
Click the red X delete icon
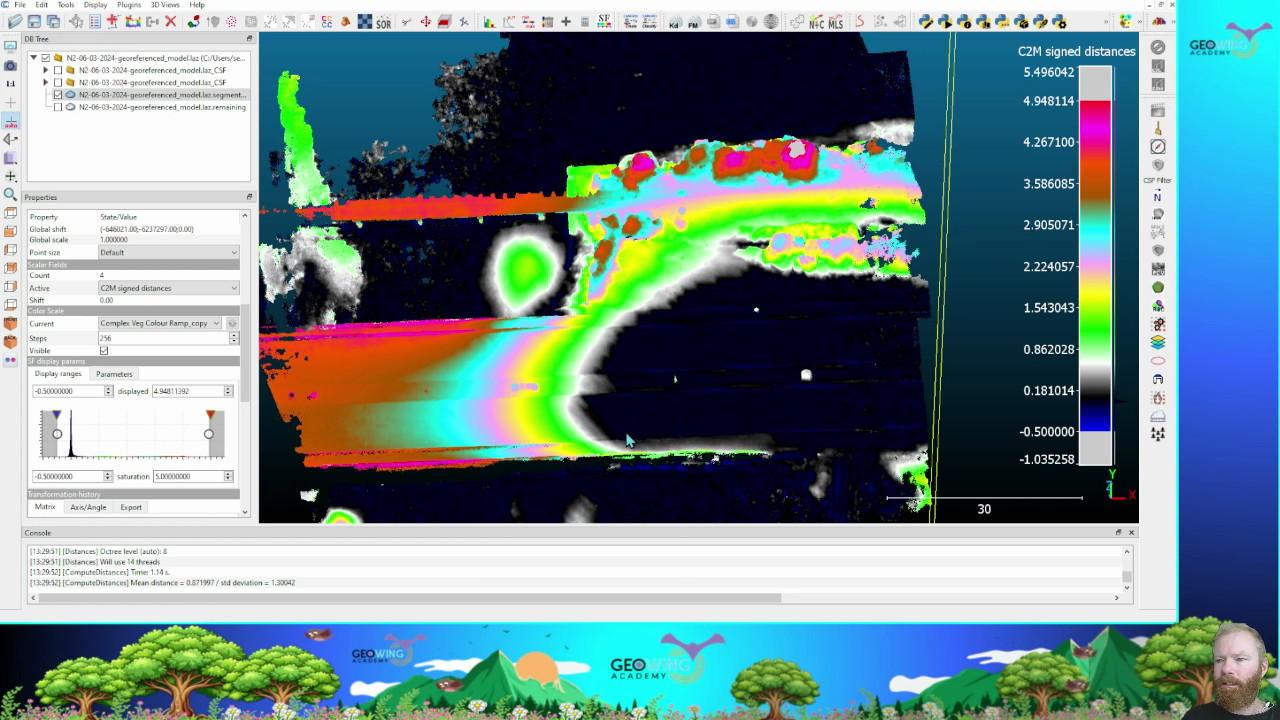pos(171,22)
